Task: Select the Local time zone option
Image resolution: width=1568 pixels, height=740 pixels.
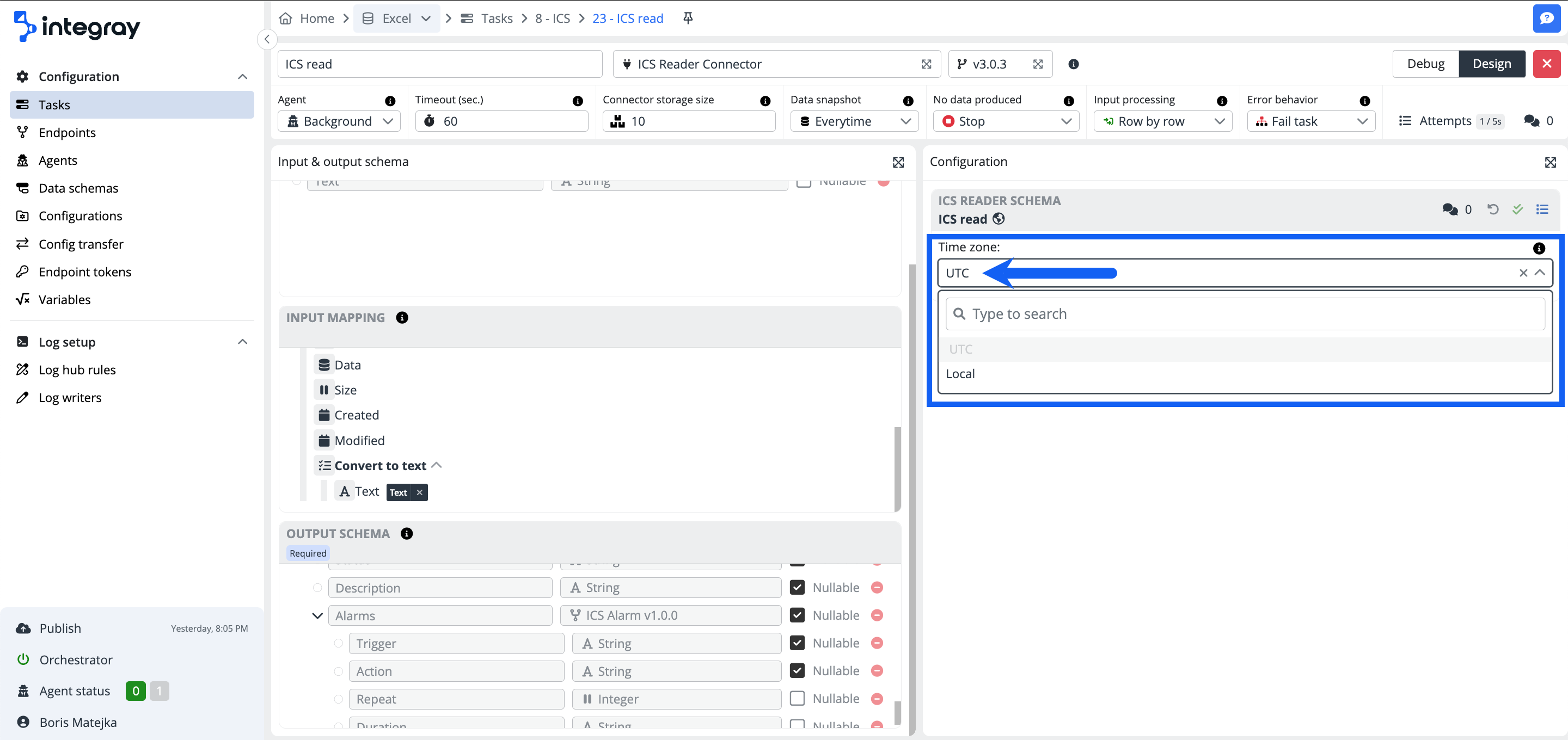Action: (960, 374)
